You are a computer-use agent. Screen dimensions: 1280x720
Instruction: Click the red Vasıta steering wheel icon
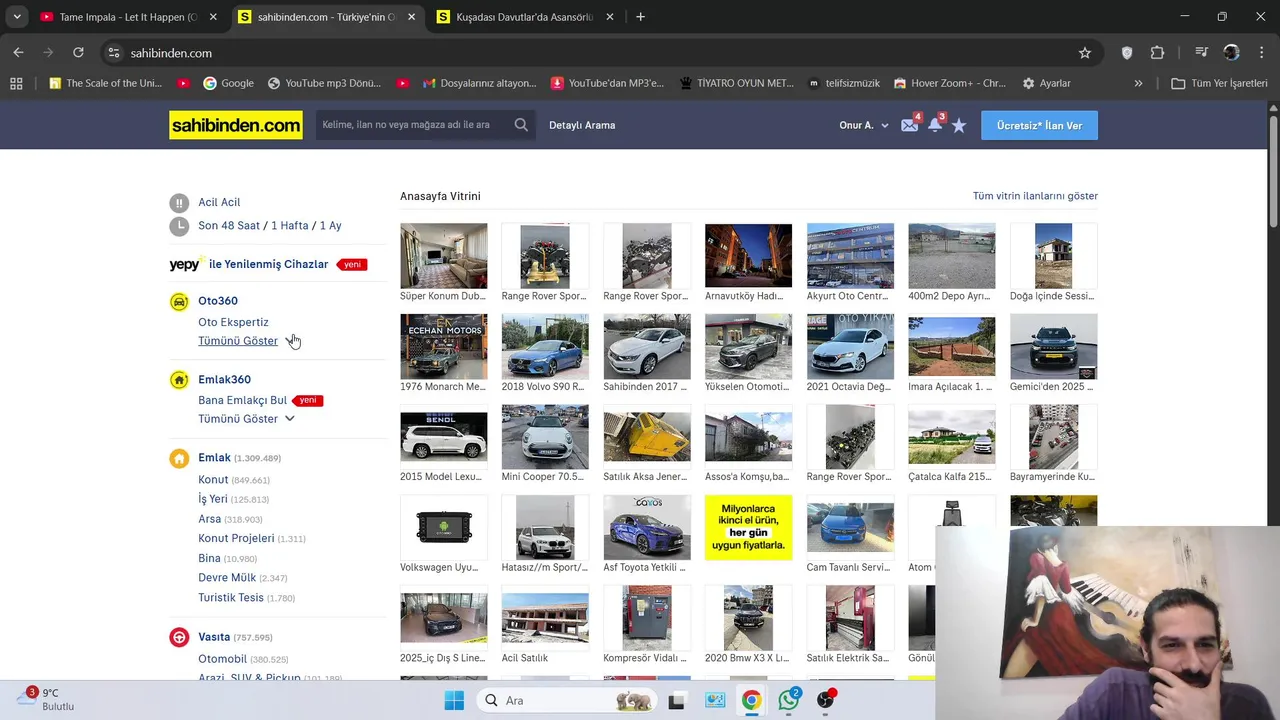tap(179, 637)
